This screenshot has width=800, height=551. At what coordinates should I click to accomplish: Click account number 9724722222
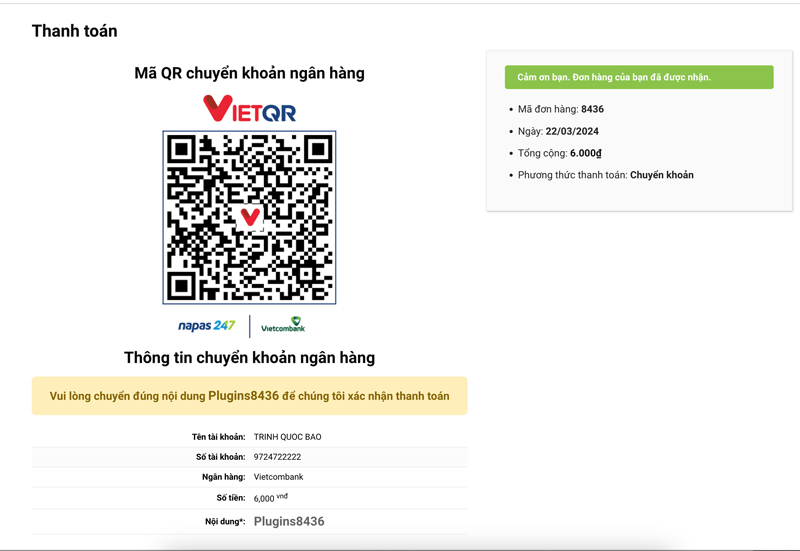[x=278, y=457]
